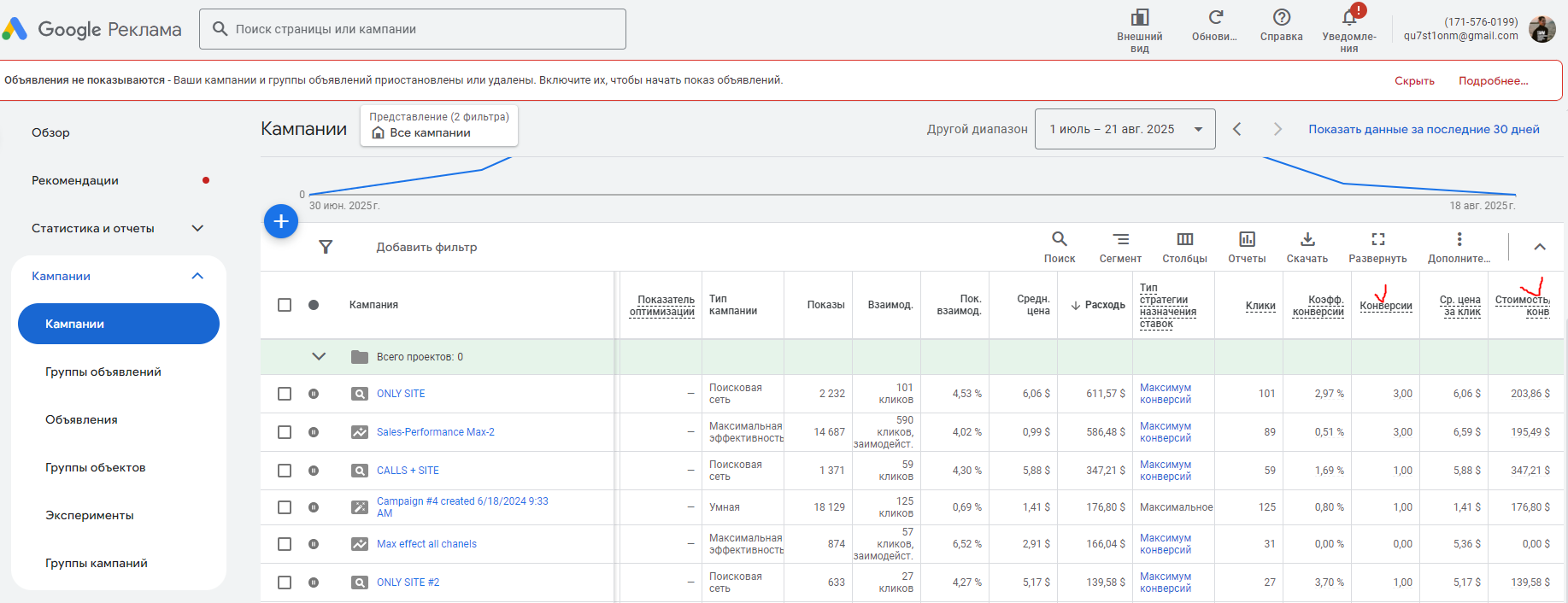
Task: Select all campaigns with header checkbox
Action: pos(285,305)
